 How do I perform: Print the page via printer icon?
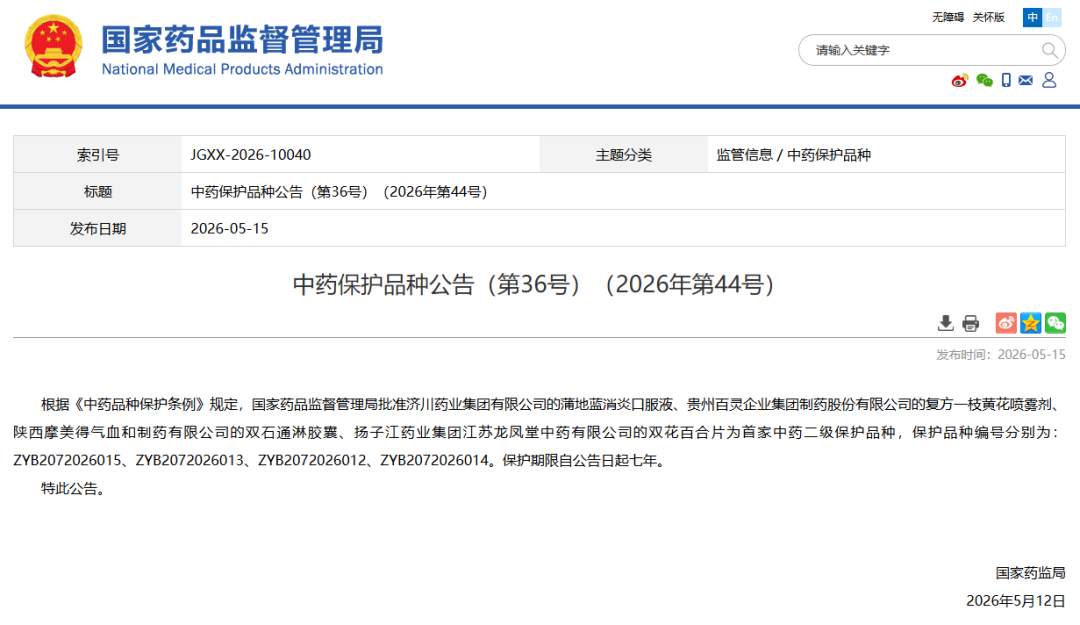click(970, 322)
